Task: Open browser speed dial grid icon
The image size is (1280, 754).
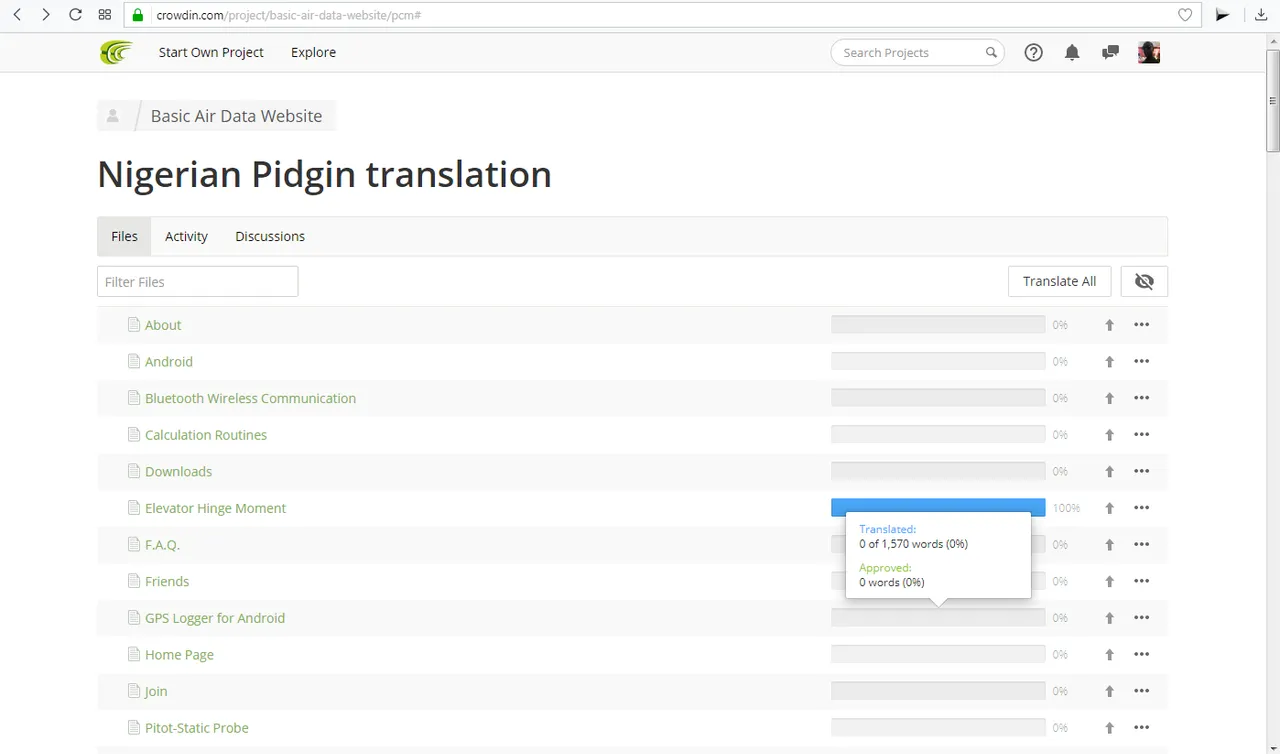Action: point(105,15)
